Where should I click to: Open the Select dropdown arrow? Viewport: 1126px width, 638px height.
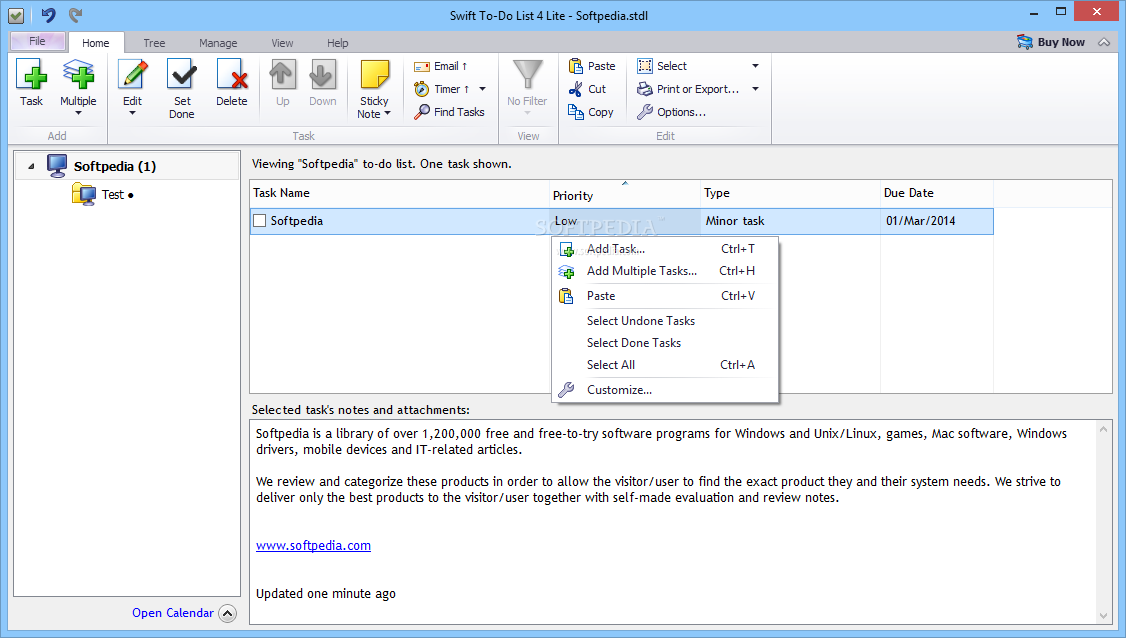pos(755,66)
